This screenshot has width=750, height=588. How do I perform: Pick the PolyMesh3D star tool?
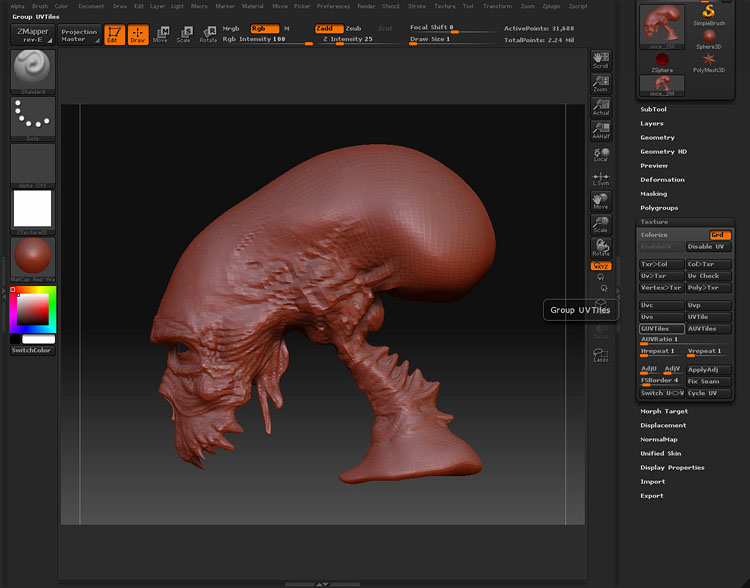click(709, 62)
